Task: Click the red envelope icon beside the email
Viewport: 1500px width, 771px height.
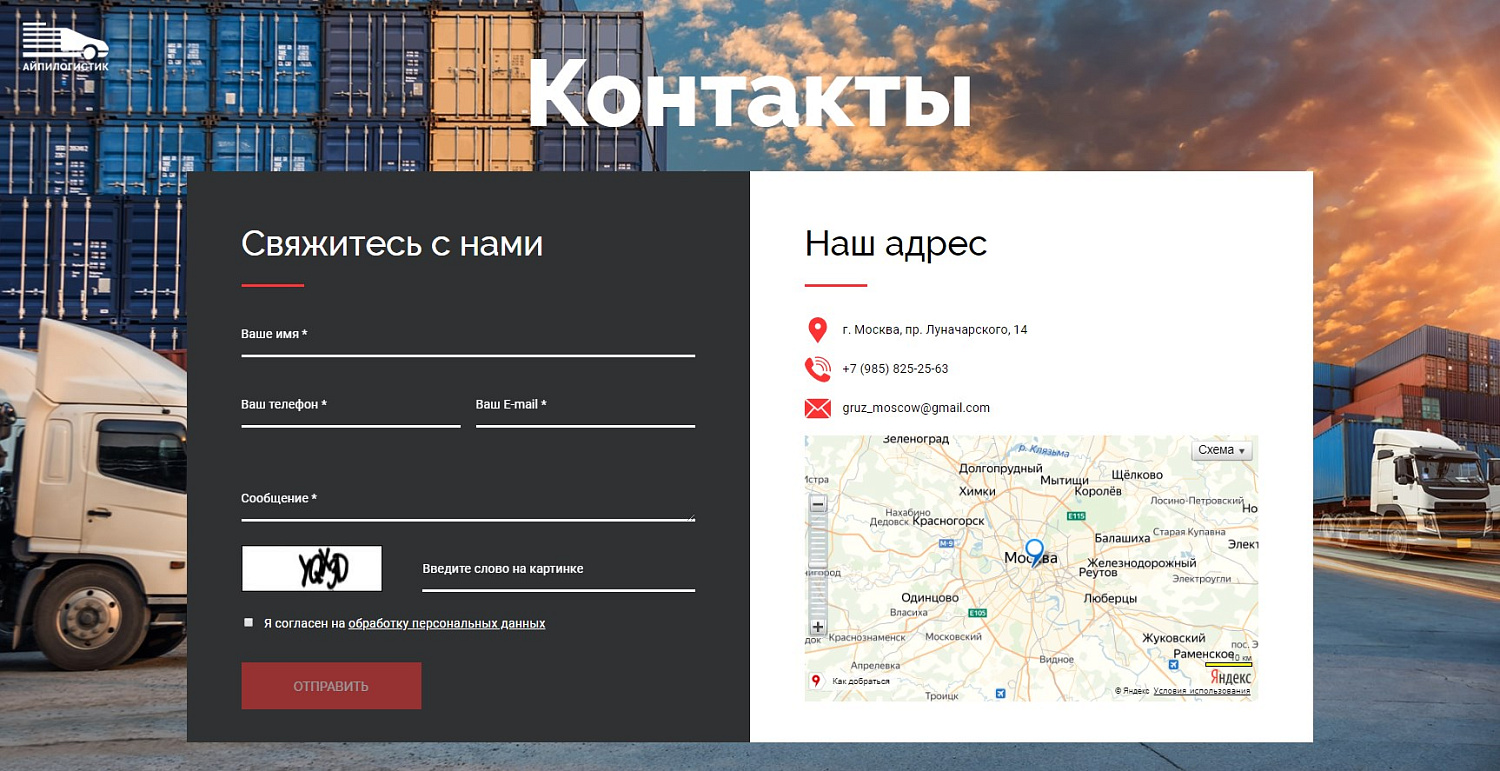Action: [x=817, y=408]
